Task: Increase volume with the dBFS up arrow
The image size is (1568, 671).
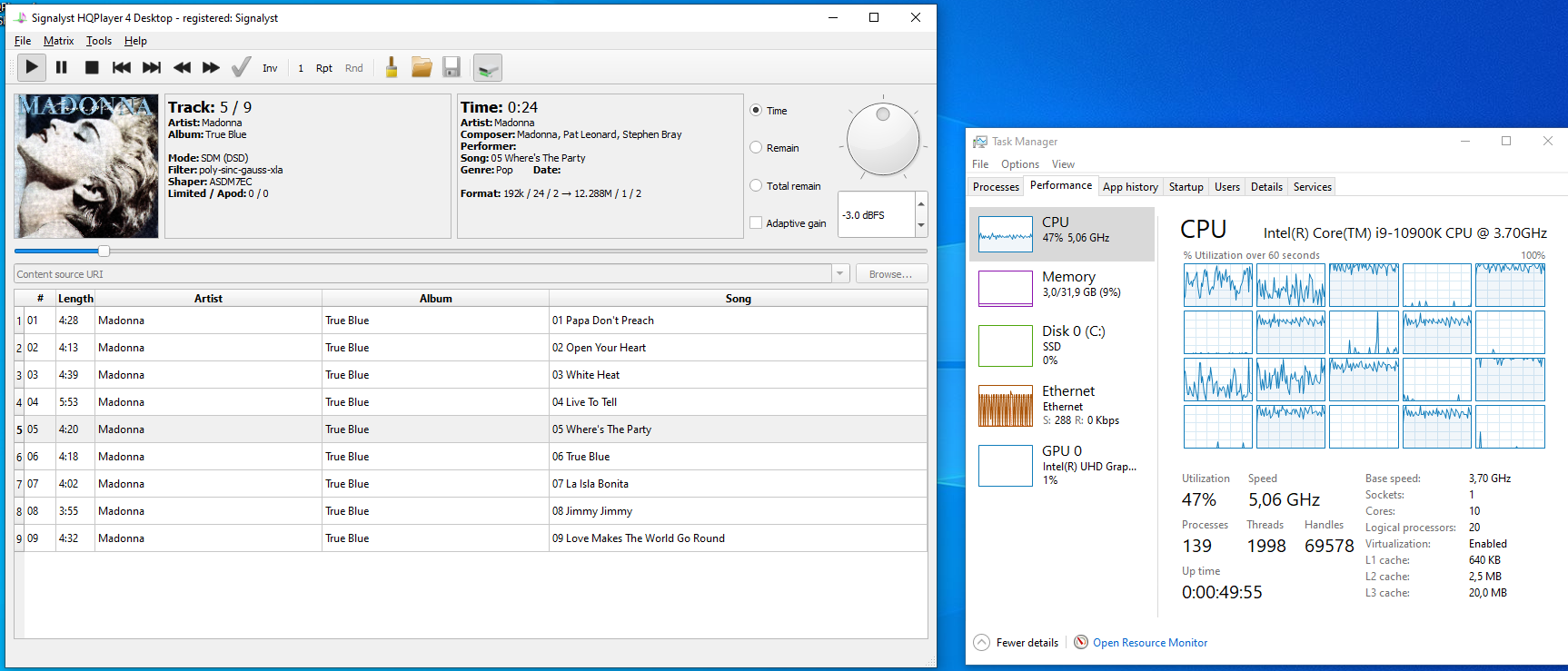Action: tap(921, 203)
